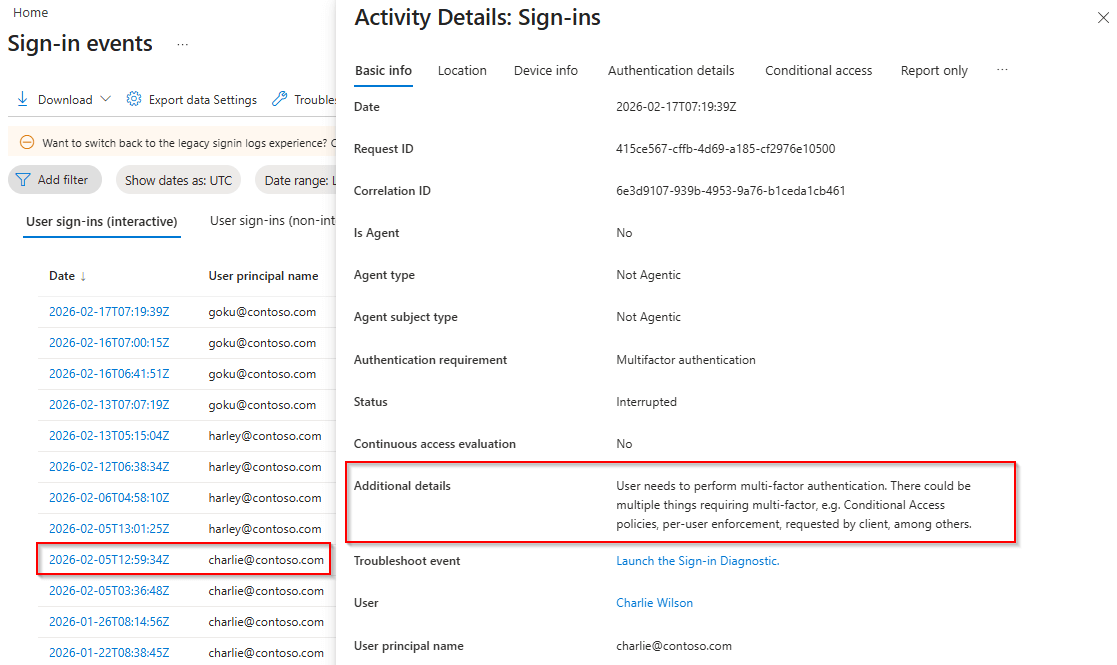Screen dimensions: 1117x665
Task: Click the Export data Settings gear icon
Action: pos(133,99)
